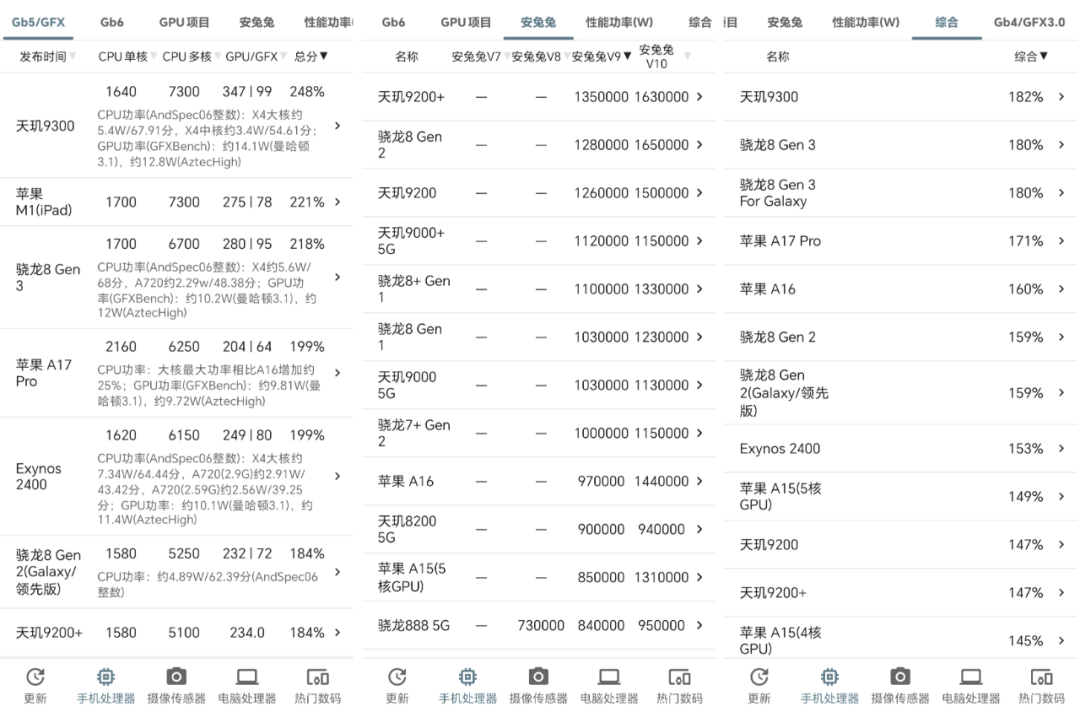This screenshot has width=1080, height=712.
Task: Sort by 安兔兔V8 column header
Action: click(539, 56)
